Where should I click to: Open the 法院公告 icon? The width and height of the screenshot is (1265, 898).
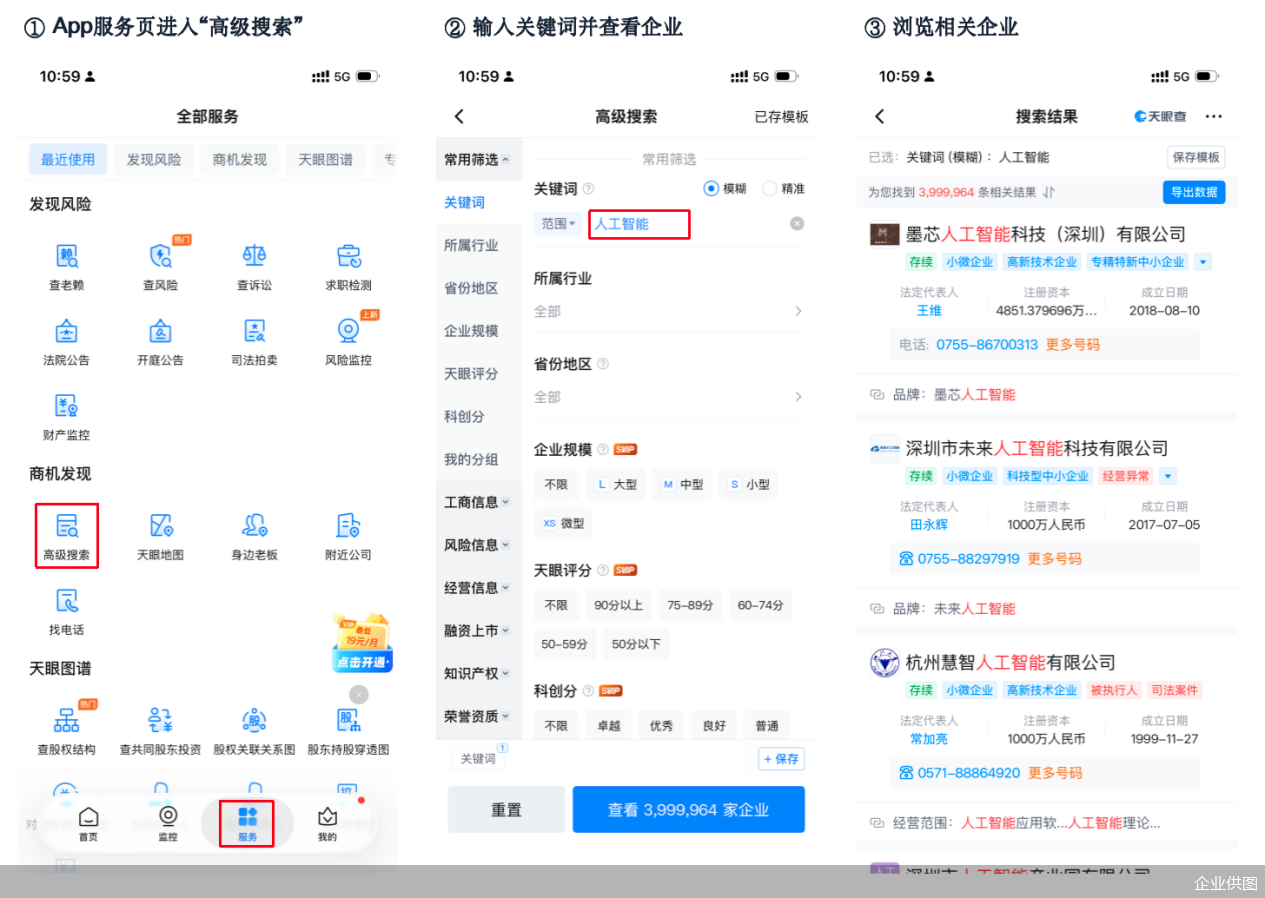tap(67, 332)
